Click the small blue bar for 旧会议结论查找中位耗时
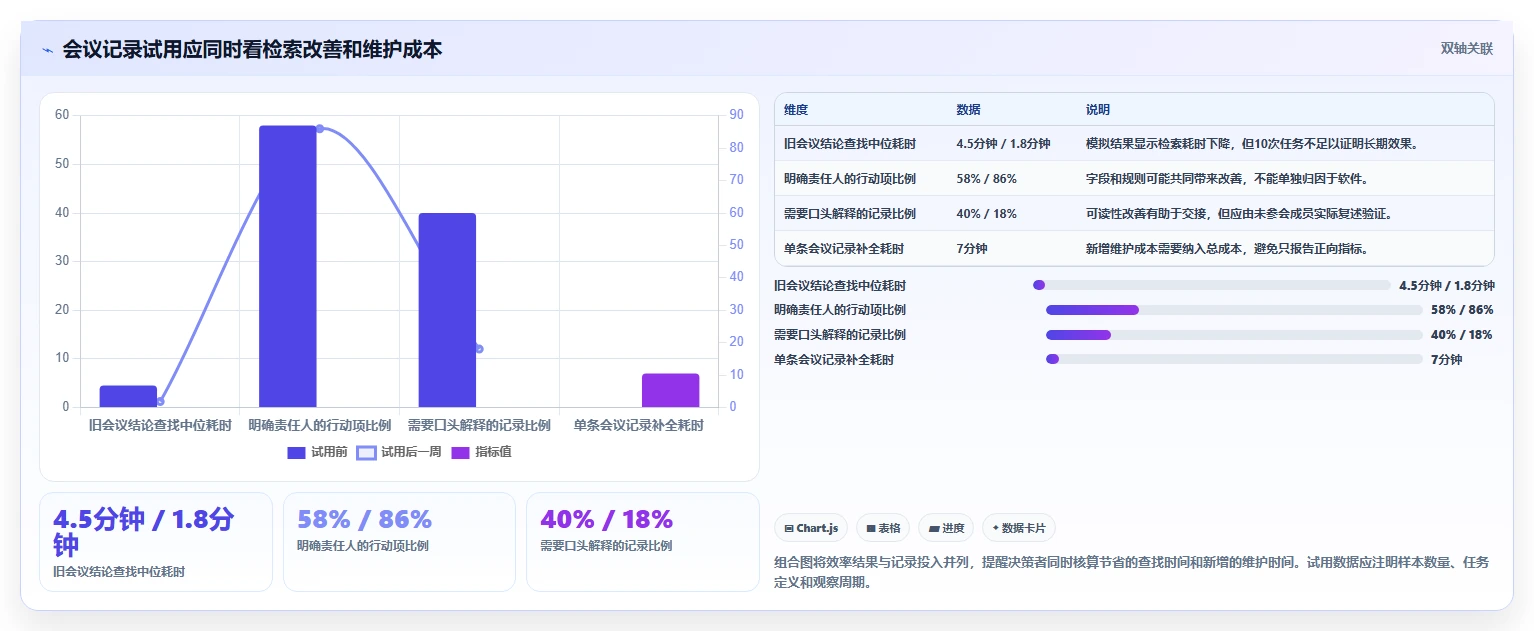 click(128, 396)
